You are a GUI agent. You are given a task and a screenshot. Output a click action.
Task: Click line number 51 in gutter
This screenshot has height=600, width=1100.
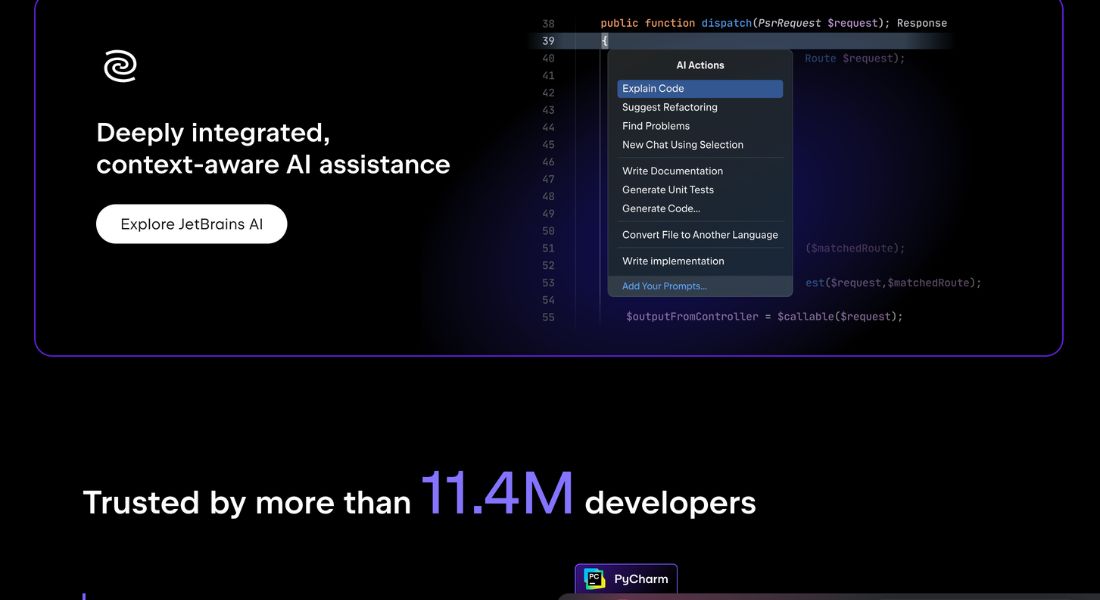coord(548,248)
